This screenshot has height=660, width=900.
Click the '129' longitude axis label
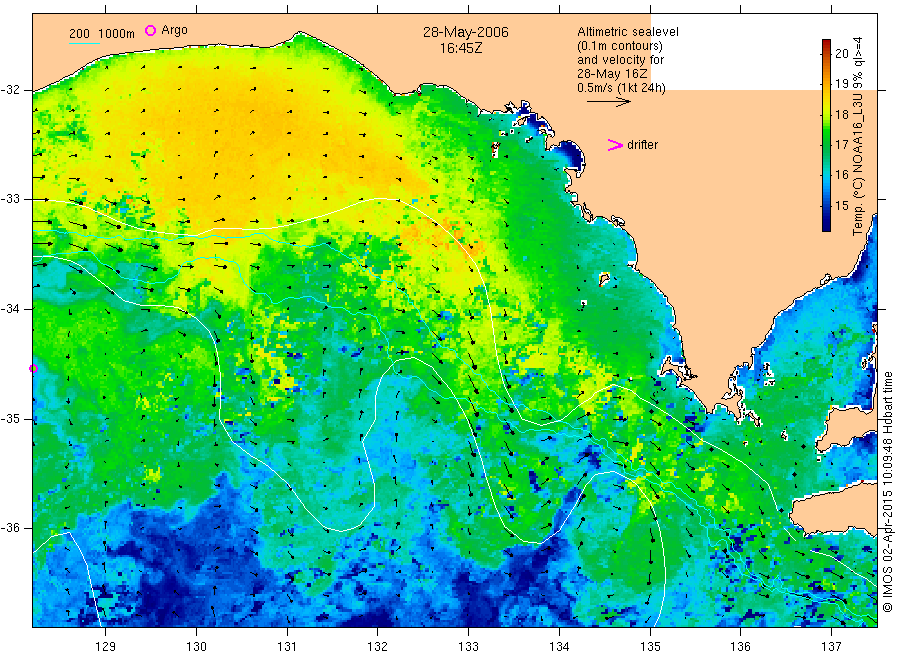106,647
